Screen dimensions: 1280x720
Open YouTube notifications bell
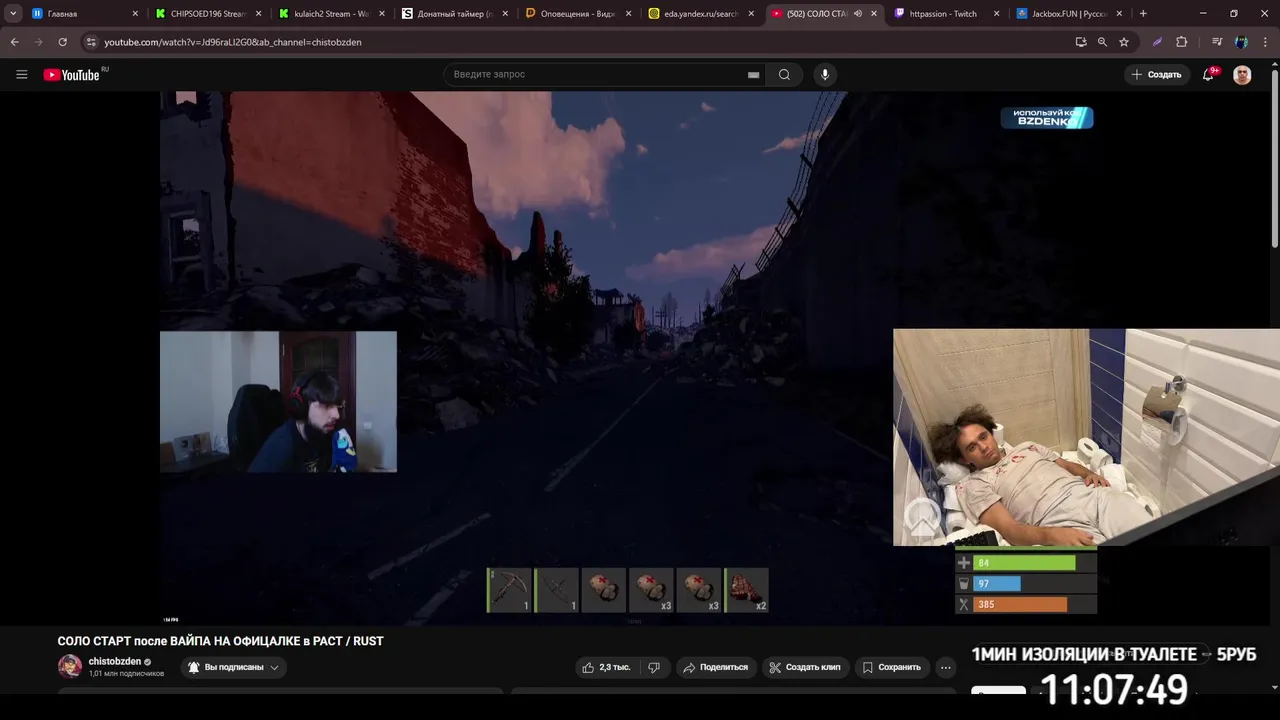click(x=1208, y=74)
